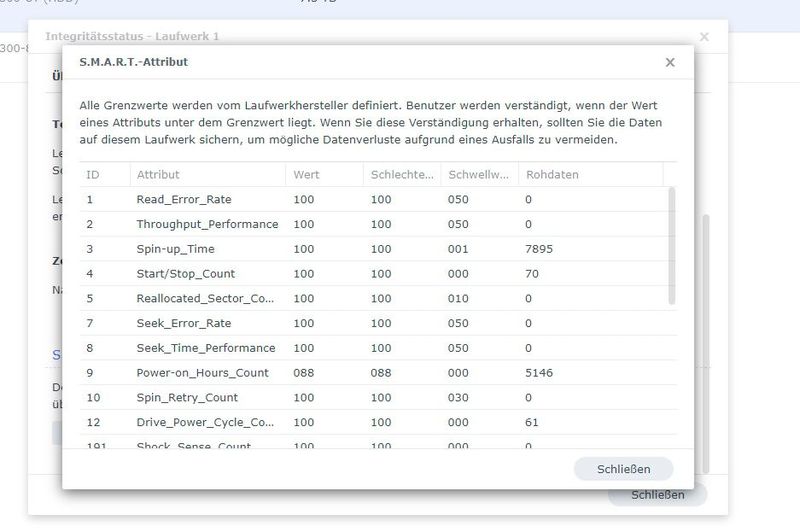Viewport: 800px width, 532px height.
Task: Click the attribute table vertical scrollbar
Action: tap(672, 246)
